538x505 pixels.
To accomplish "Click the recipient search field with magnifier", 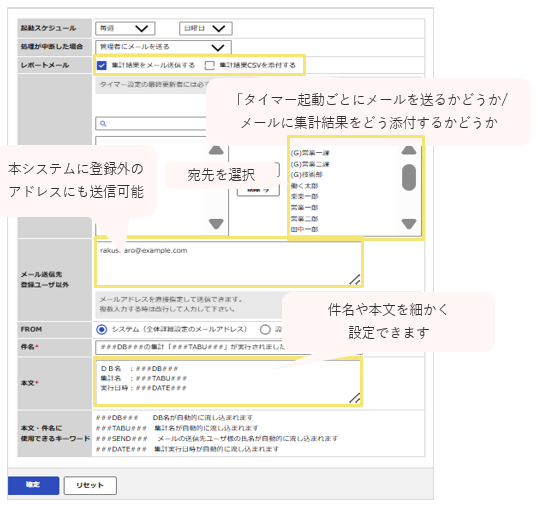I will 151,124.
